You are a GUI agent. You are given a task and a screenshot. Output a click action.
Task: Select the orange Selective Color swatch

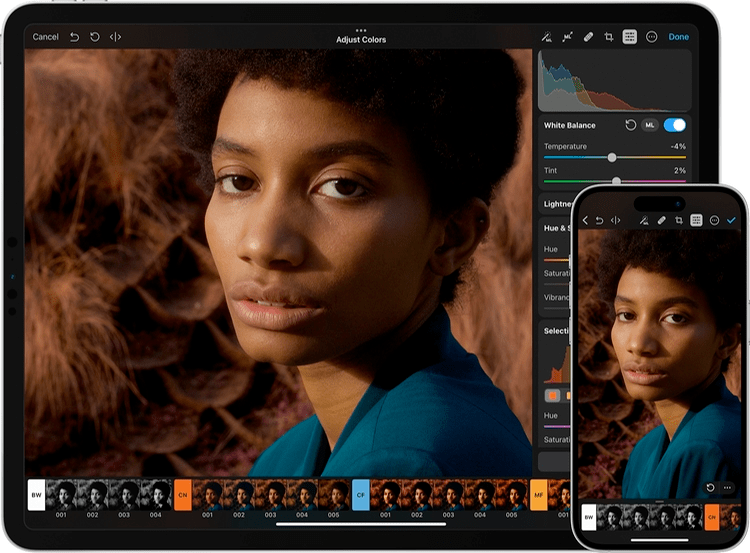pos(552,396)
